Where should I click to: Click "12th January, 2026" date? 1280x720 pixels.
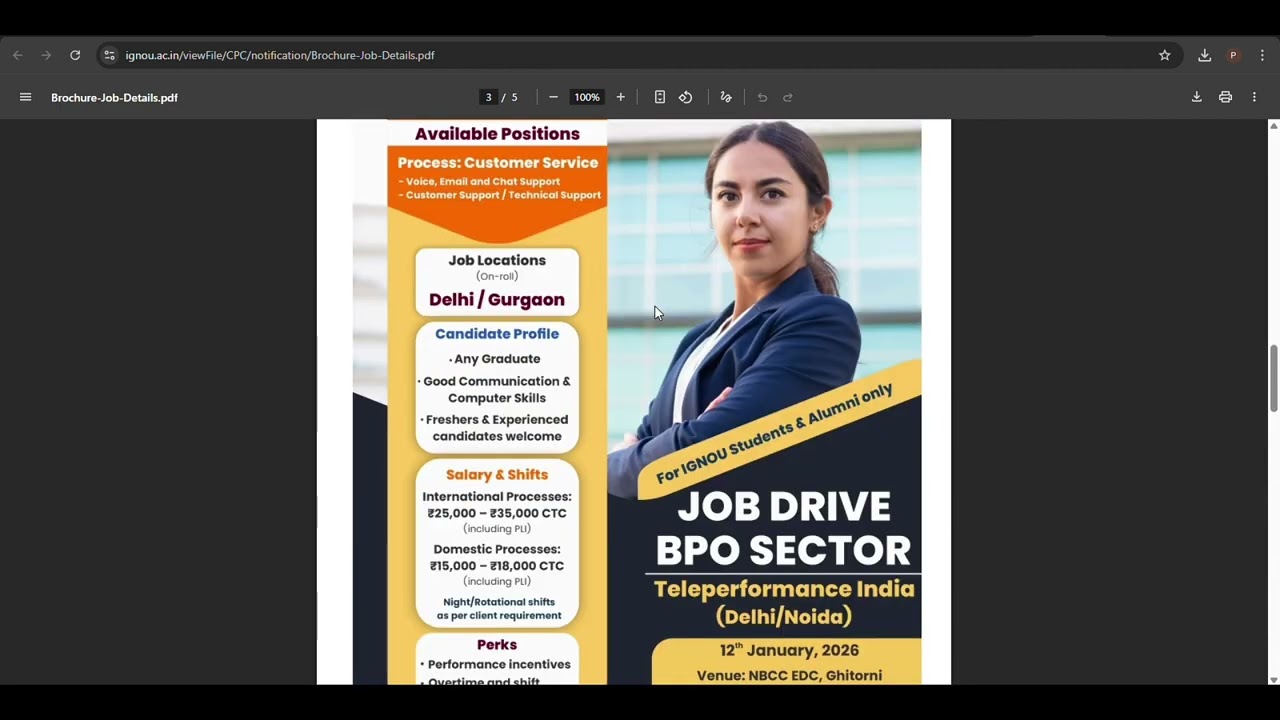[x=789, y=650]
